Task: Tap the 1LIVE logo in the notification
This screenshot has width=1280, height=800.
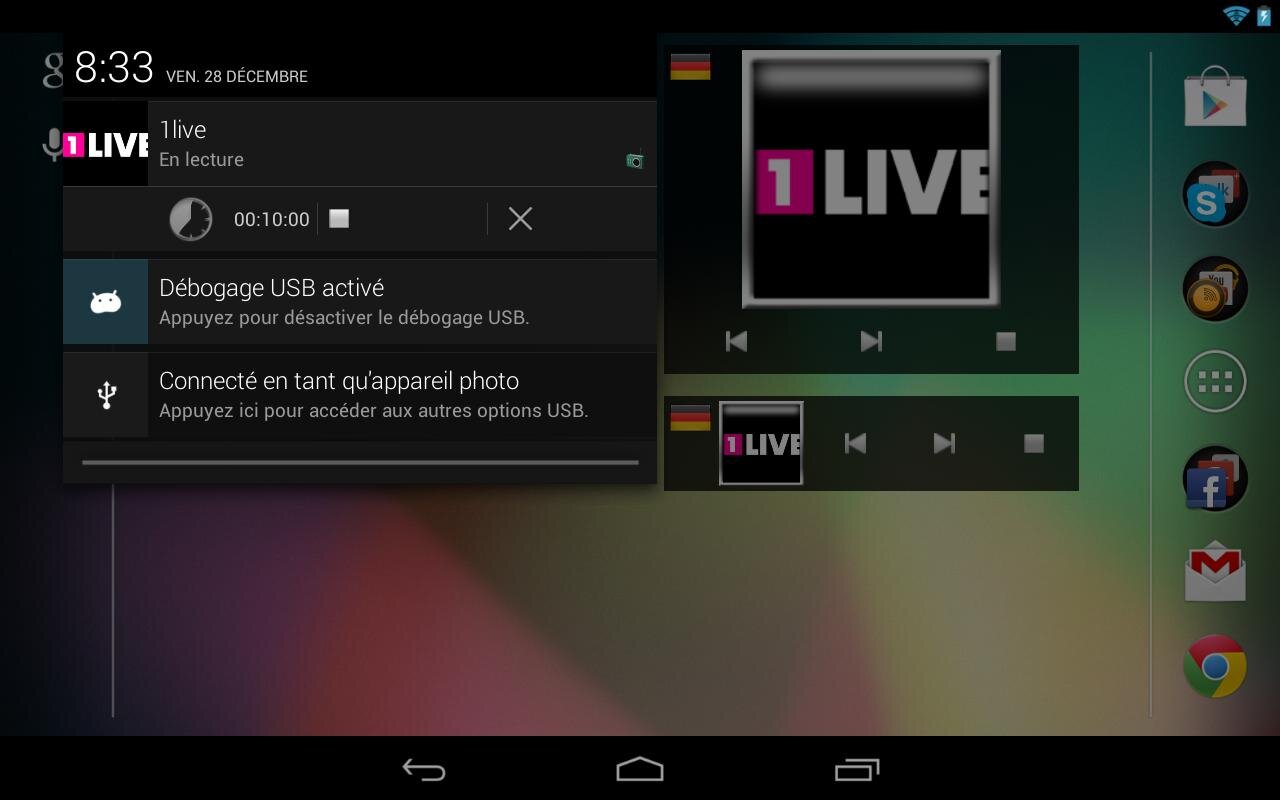Action: [105, 144]
